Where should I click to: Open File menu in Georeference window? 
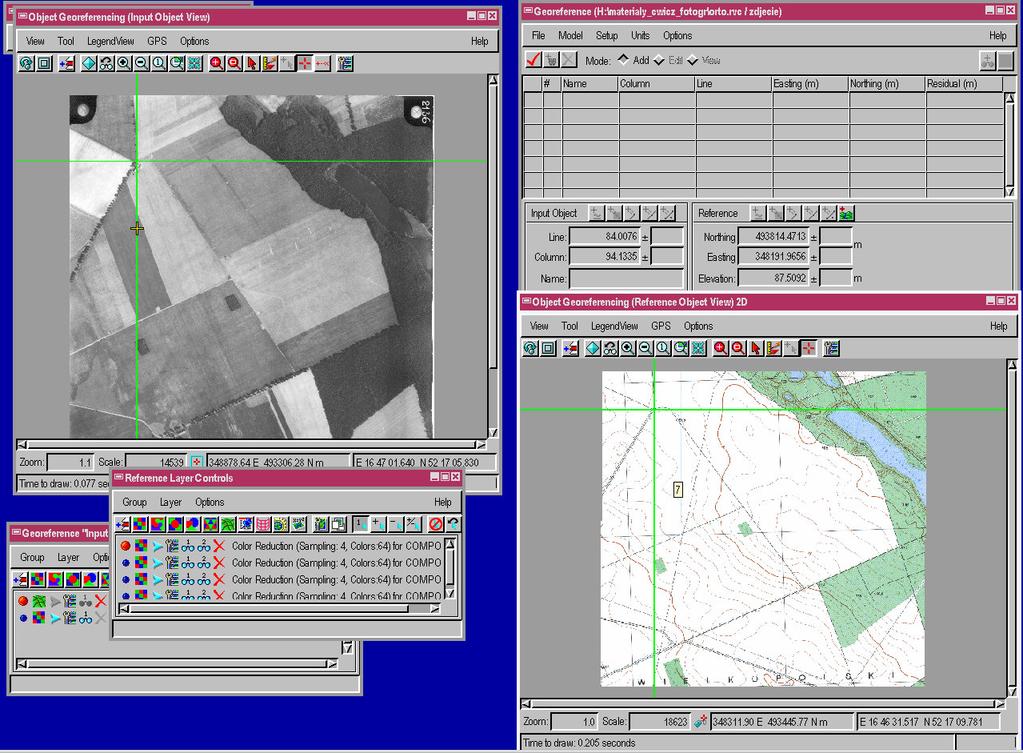(538, 35)
